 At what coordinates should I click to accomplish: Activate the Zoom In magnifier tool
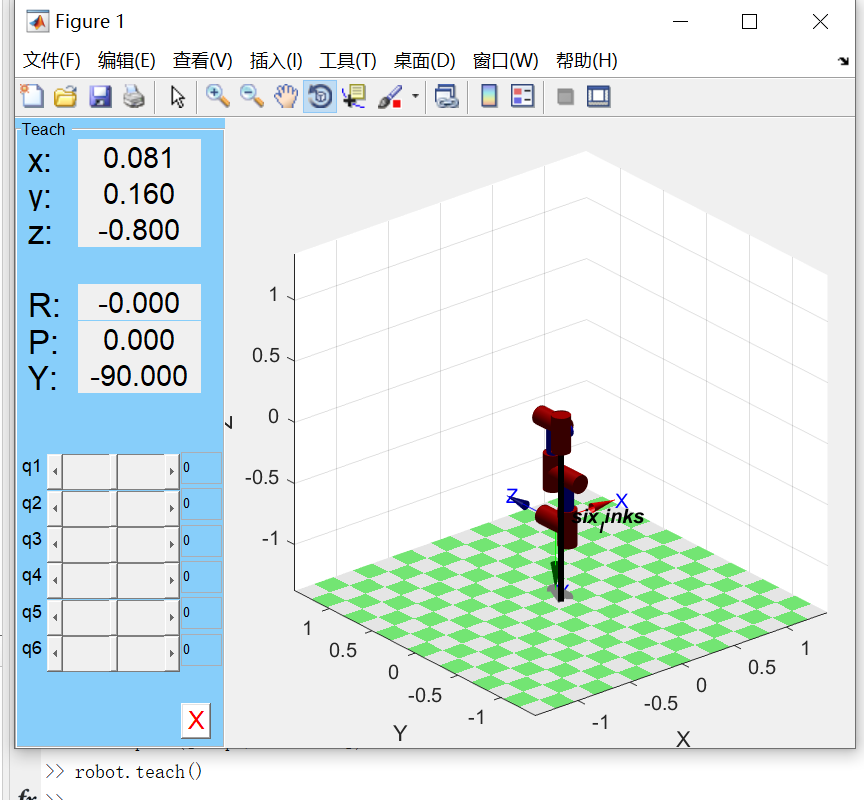[218, 96]
